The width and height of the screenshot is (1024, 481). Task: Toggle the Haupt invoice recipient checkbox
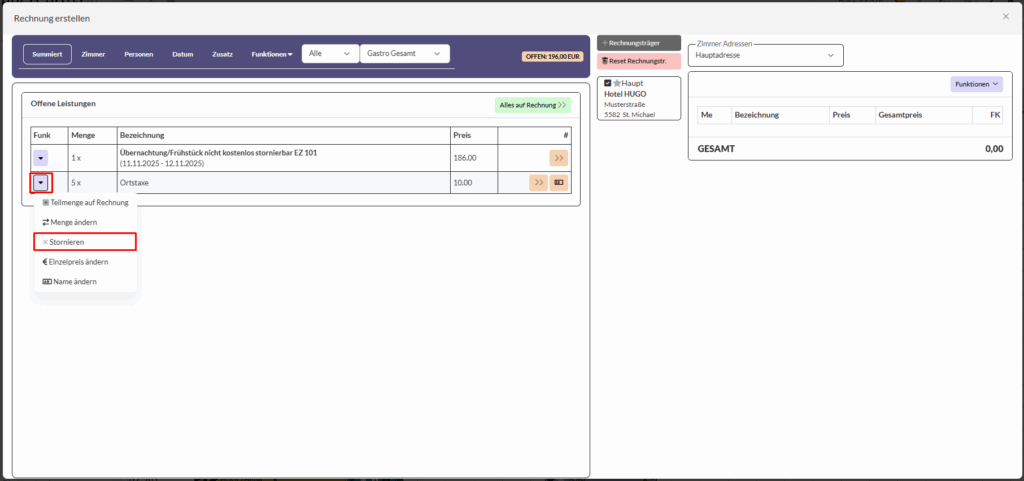[608, 83]
